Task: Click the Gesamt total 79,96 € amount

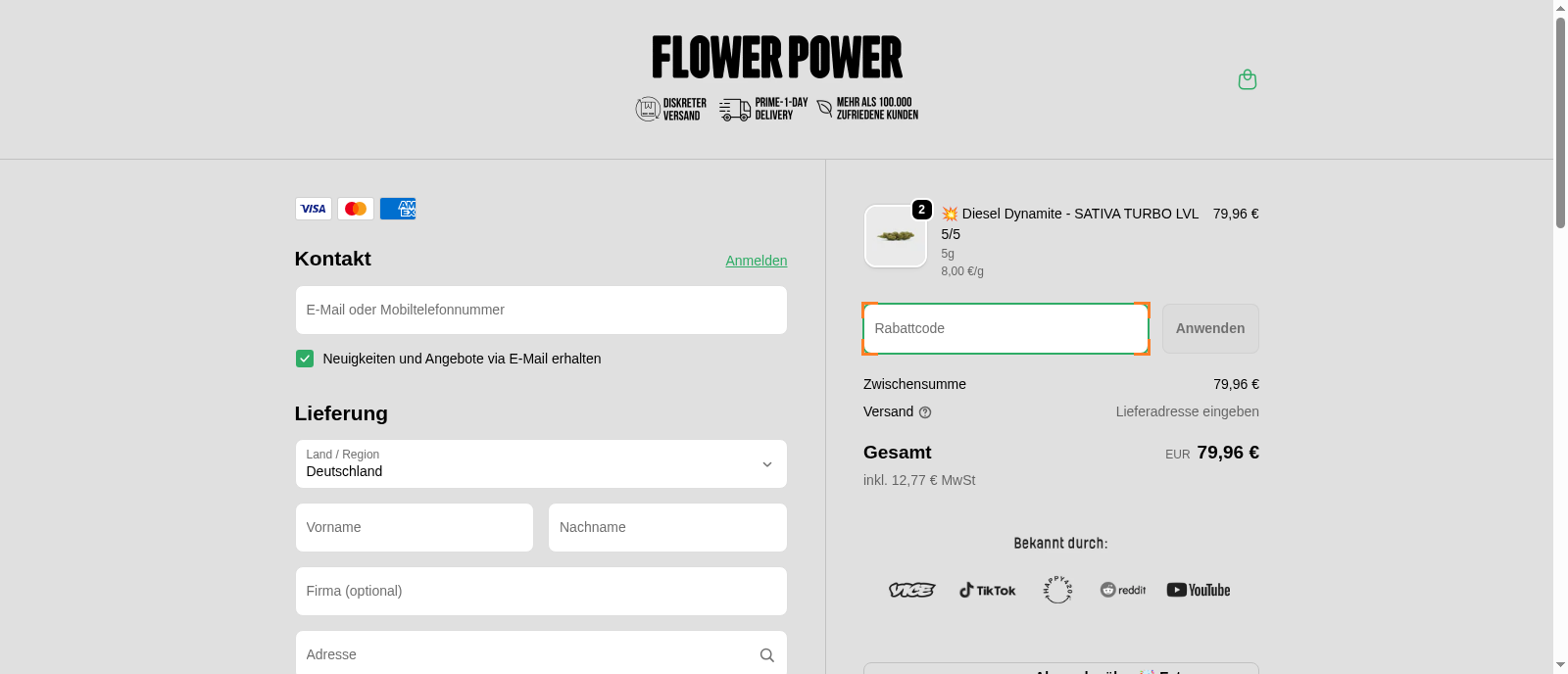Action: tap(1228, 453)
